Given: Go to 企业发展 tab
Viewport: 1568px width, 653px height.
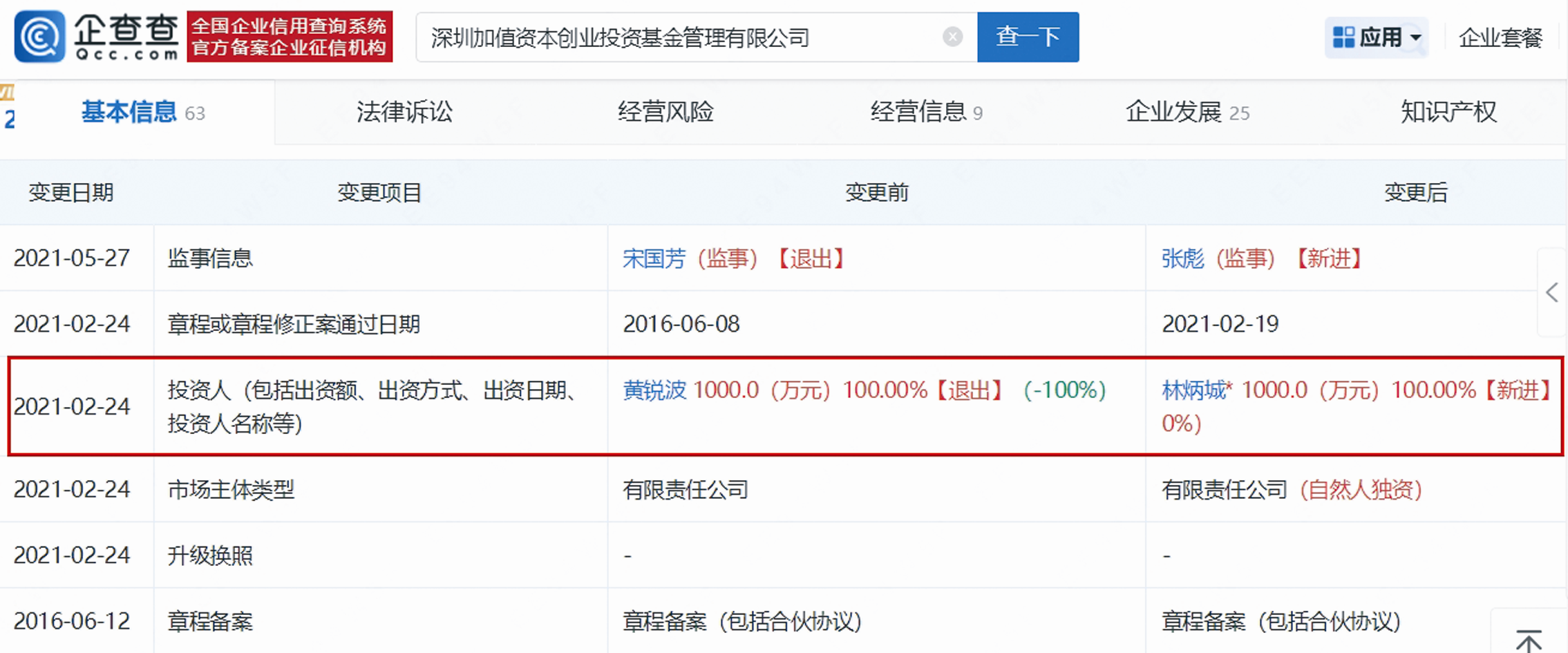Looking at the screenshot, I should point(1174,112).
